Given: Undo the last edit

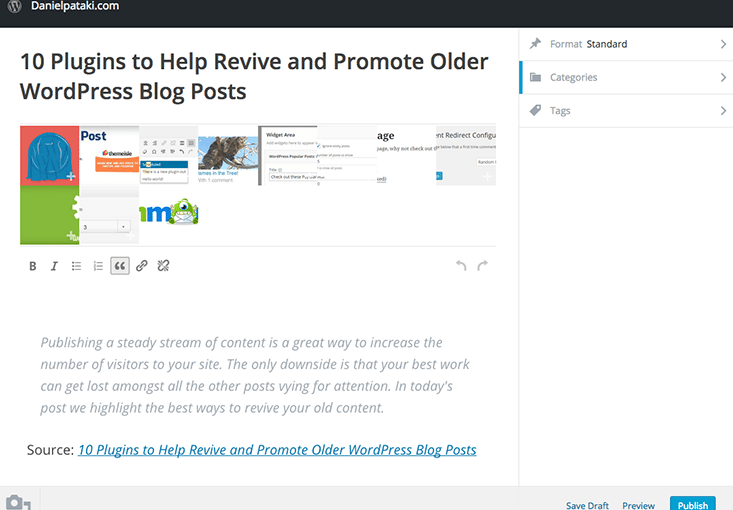Looking at the screenshot, I should click(461, 266).
